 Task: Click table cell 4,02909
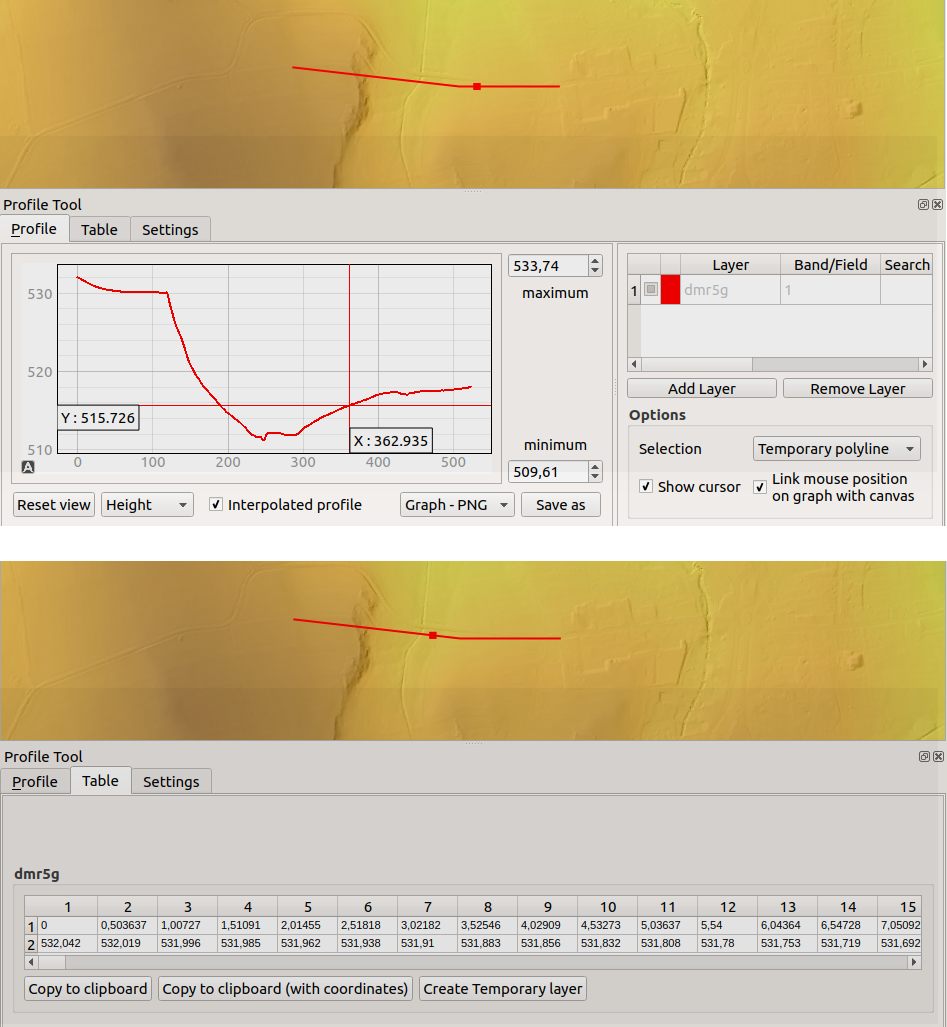548,925
